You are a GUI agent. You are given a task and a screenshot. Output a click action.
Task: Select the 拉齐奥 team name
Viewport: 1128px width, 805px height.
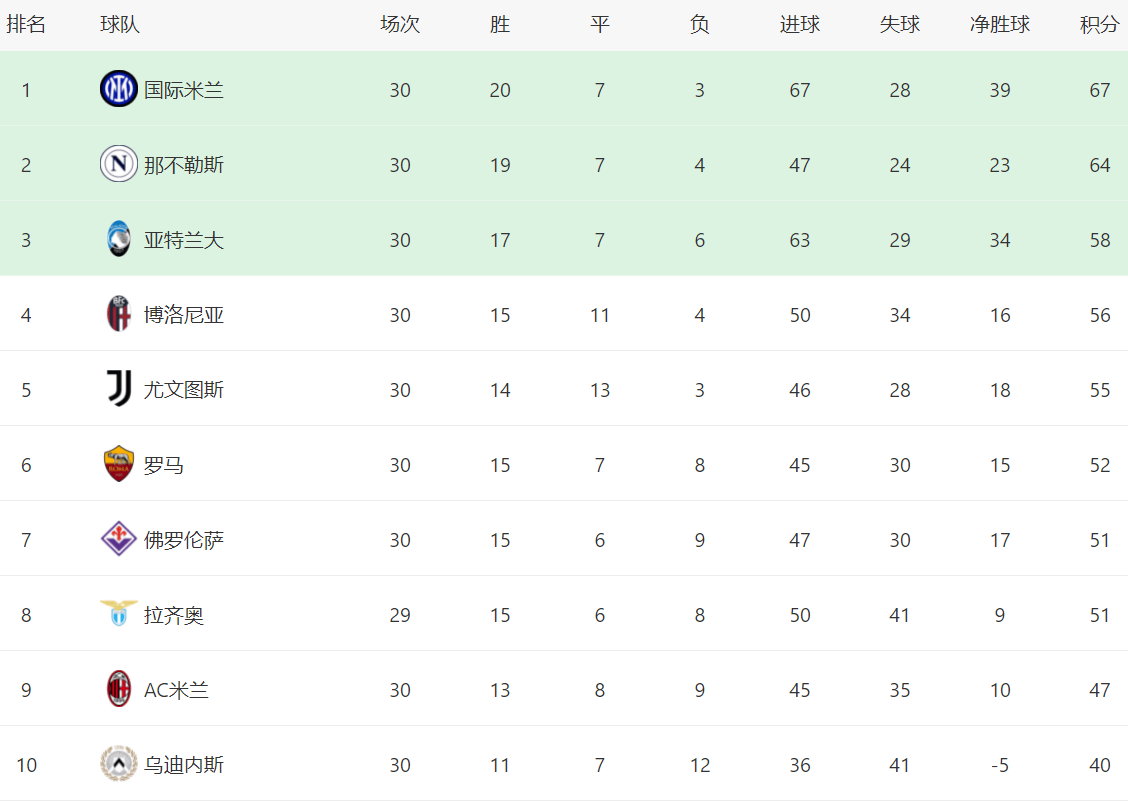174,615
